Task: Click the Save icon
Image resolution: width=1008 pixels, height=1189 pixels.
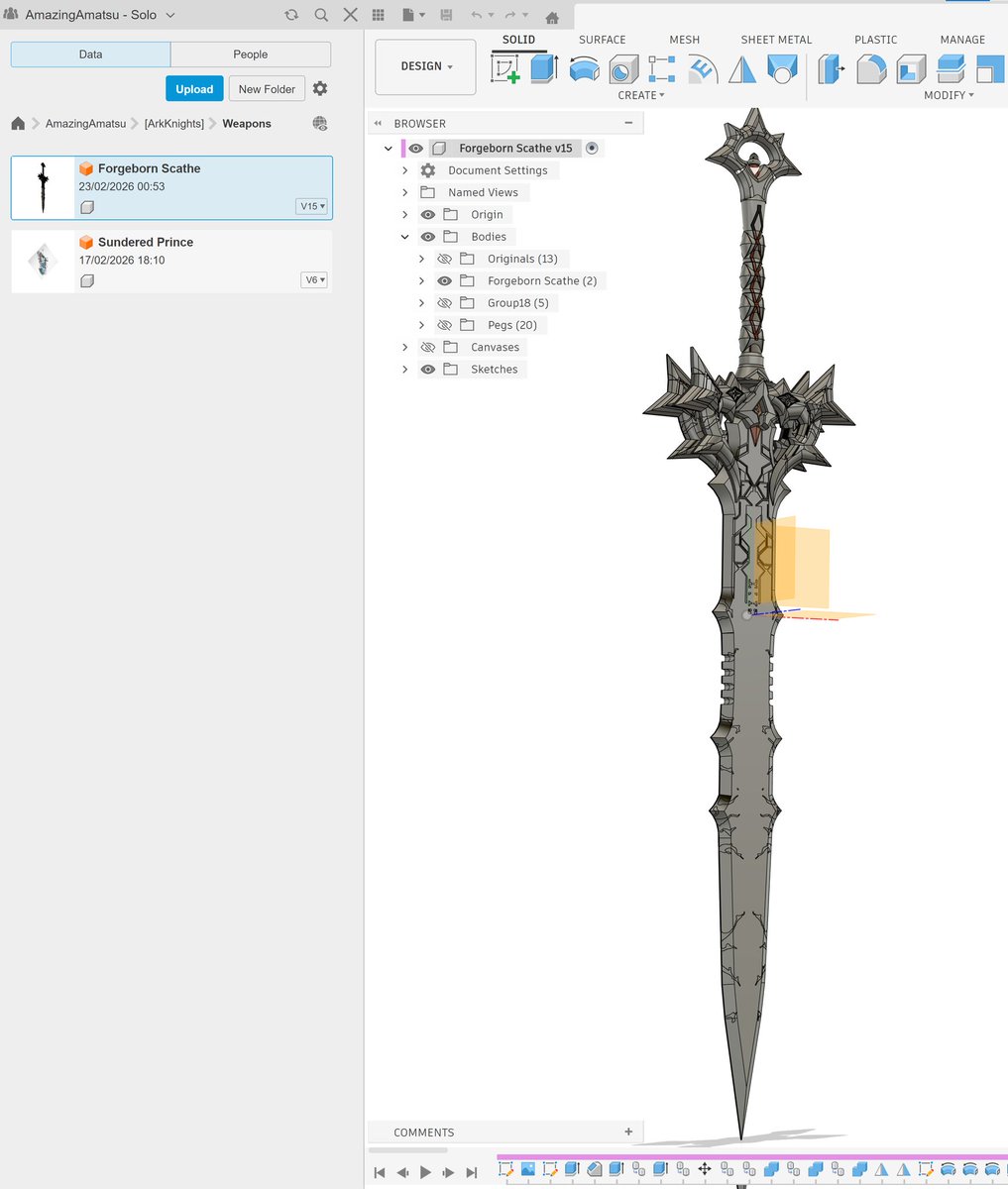Action: click(446, 16)
